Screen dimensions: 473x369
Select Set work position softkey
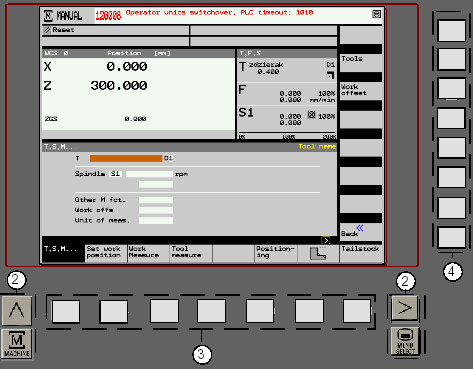coord(106,253)
